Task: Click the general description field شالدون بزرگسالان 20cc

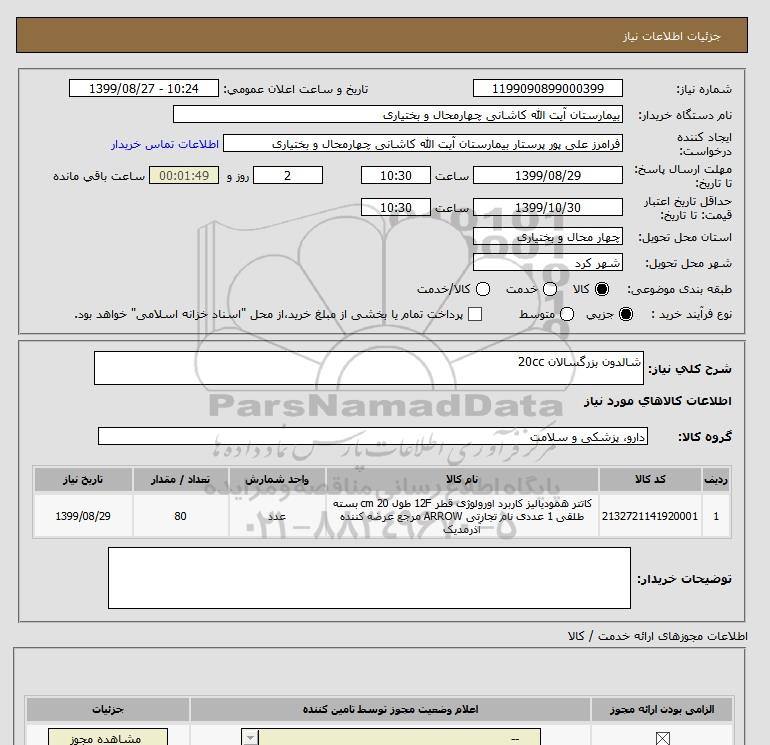Action: (369, 368)
